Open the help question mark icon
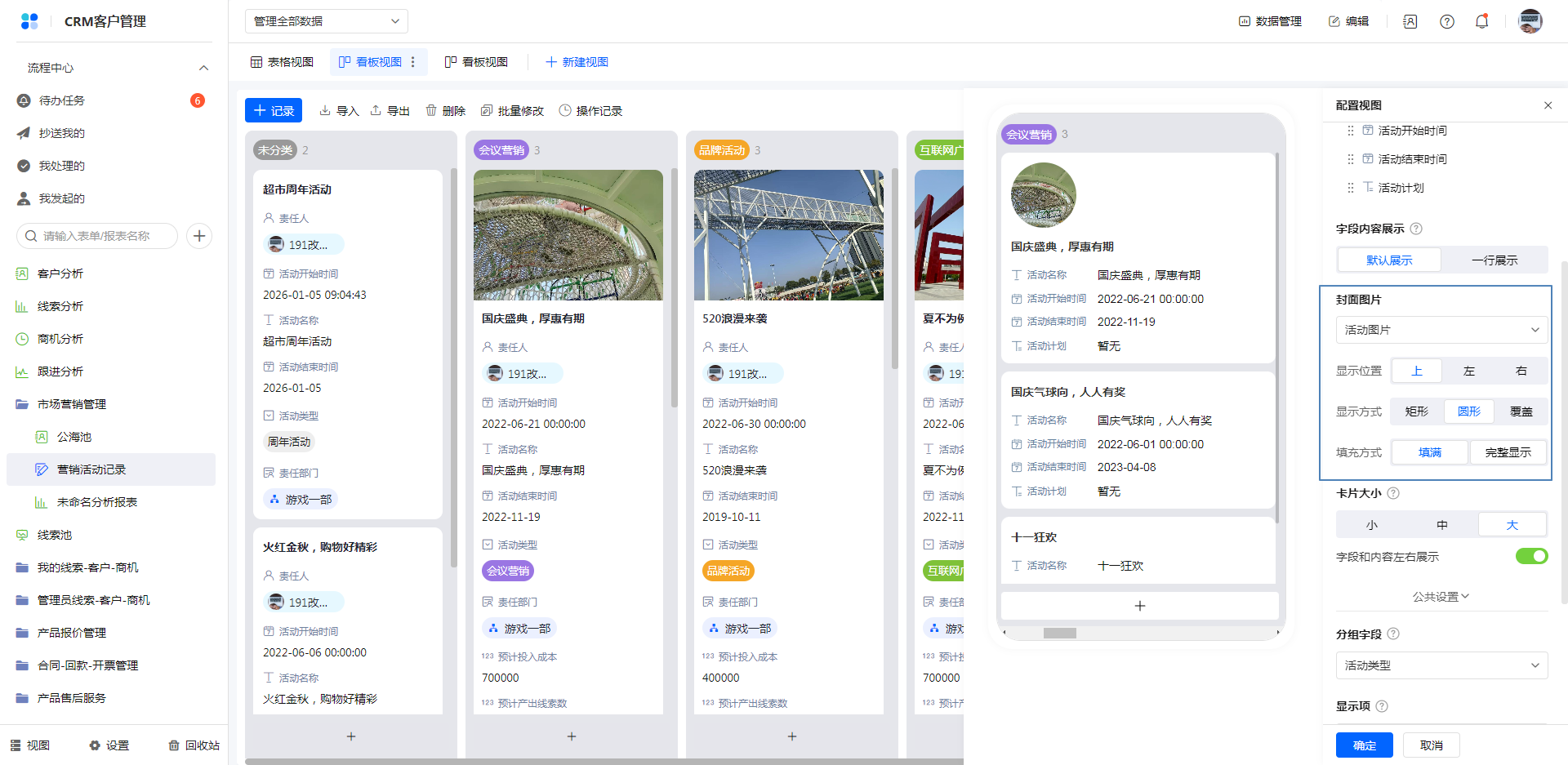This screenshot has width=1568, height=765. 1446,21
